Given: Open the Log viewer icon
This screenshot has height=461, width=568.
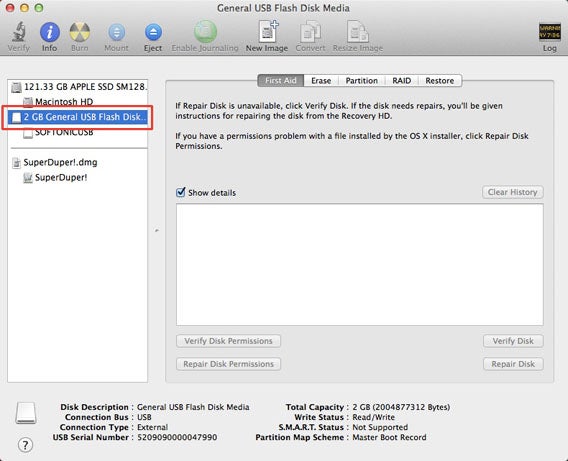Looking at the screenshot, I should coord(550,32).
